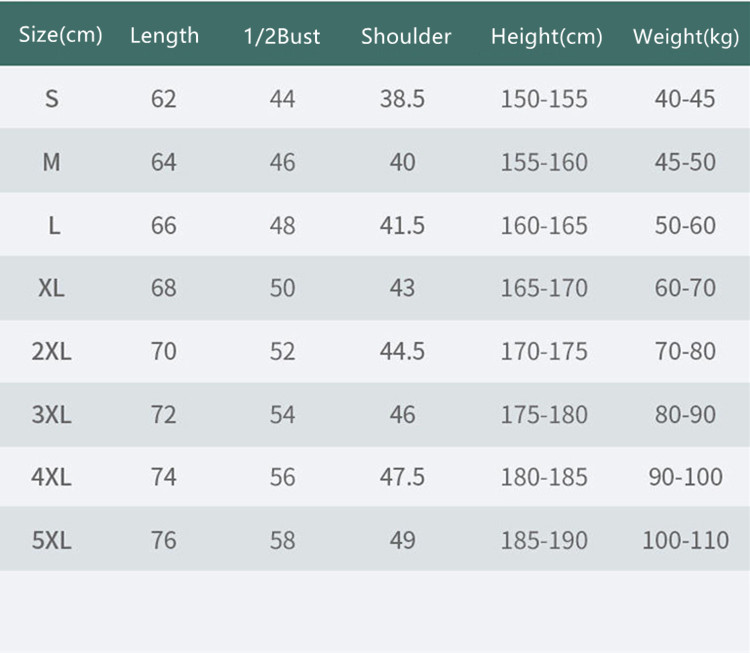750x653 pixels.
Task: Click the Weight(kg) column header
Action: 685,37
